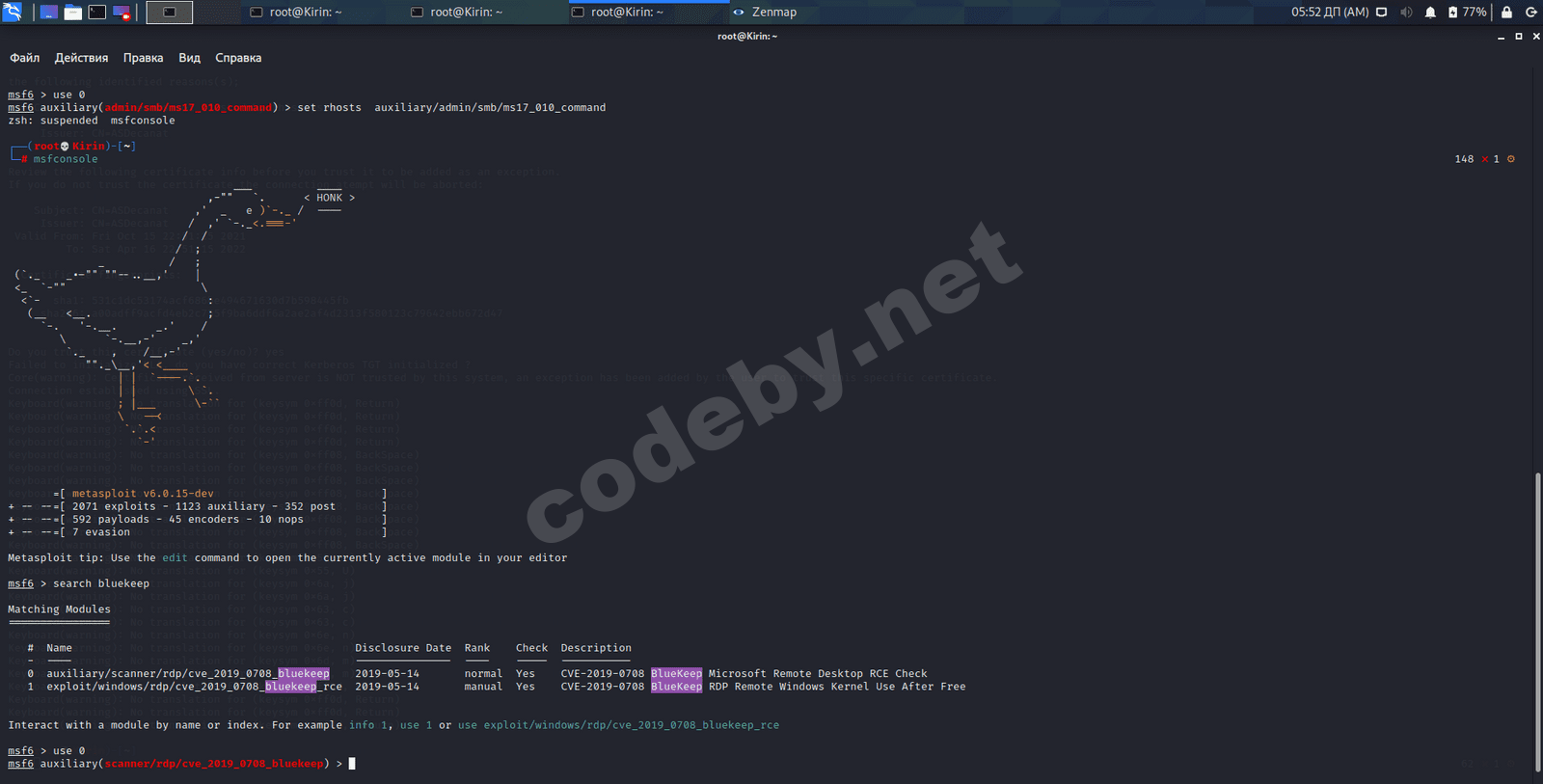Click the '592 payloads - 45 encoders - 10 nops' line
Viewport: 1543px width, 784px height.
click(x=188, y=519)
